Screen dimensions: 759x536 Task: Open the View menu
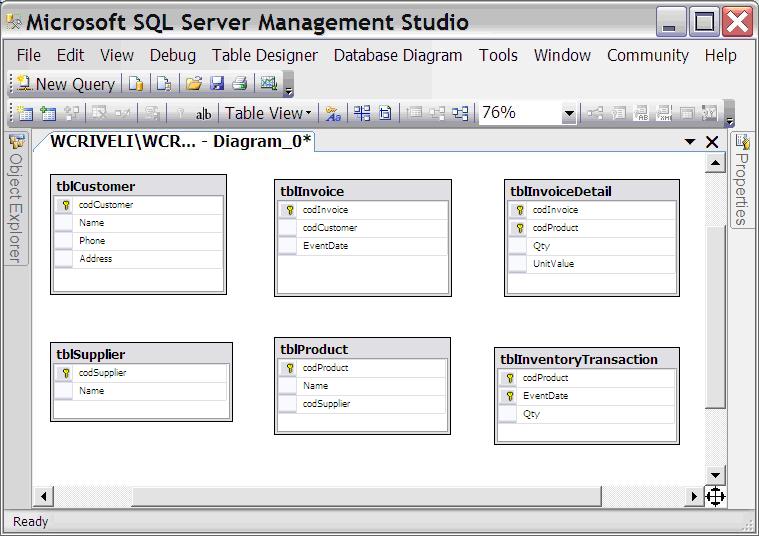click(117, 55)
